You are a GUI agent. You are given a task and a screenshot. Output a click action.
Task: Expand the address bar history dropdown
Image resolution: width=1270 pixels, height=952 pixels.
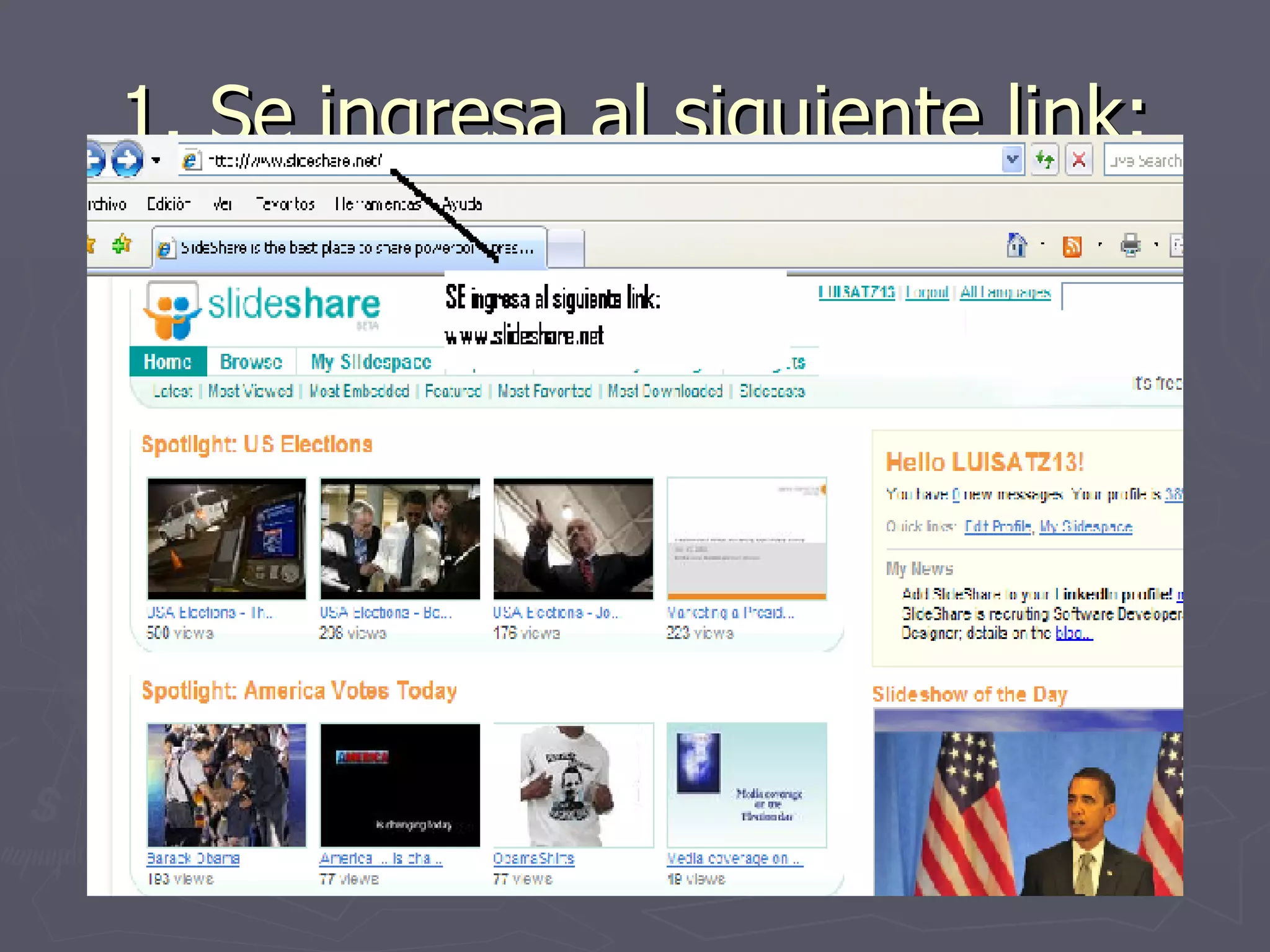(1012, 160)
